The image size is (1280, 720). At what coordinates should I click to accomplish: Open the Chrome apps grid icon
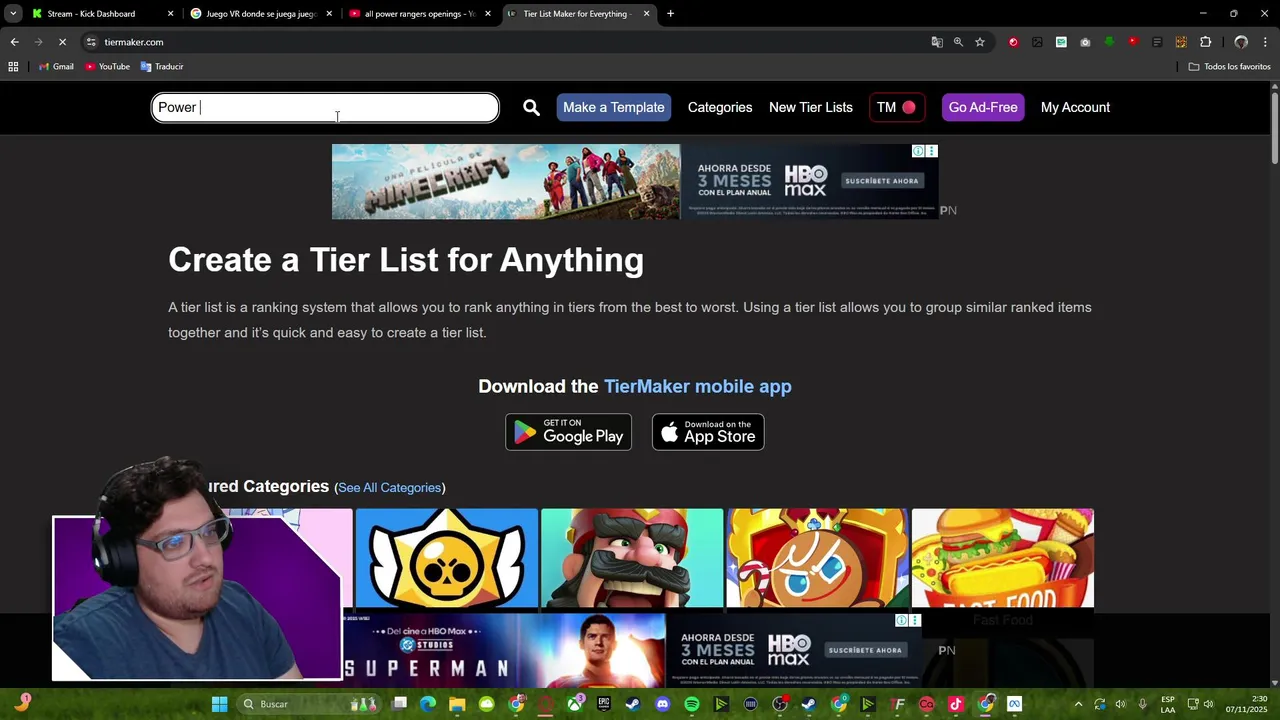point(13,66)
